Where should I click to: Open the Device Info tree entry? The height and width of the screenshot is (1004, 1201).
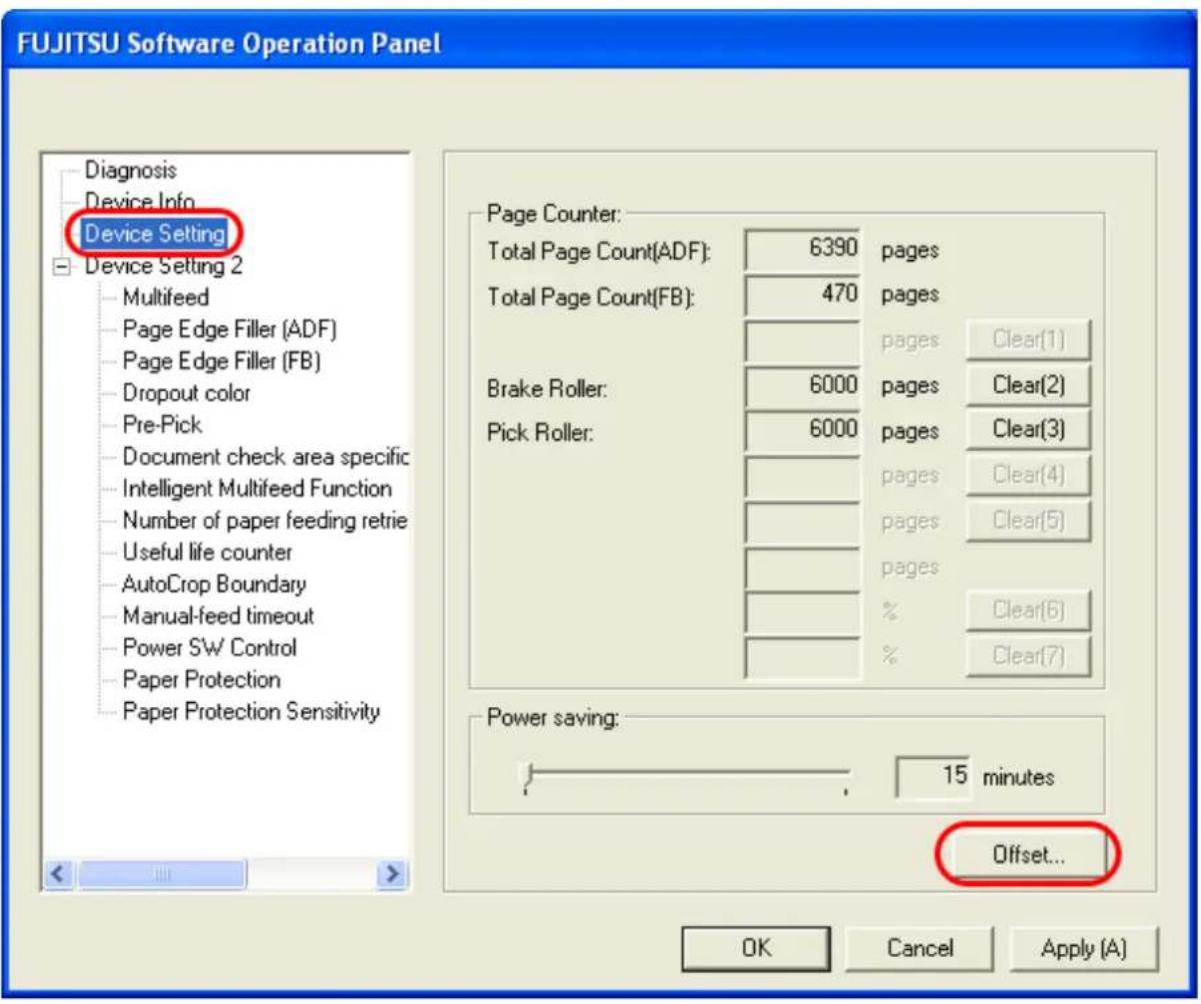(138, 203)
